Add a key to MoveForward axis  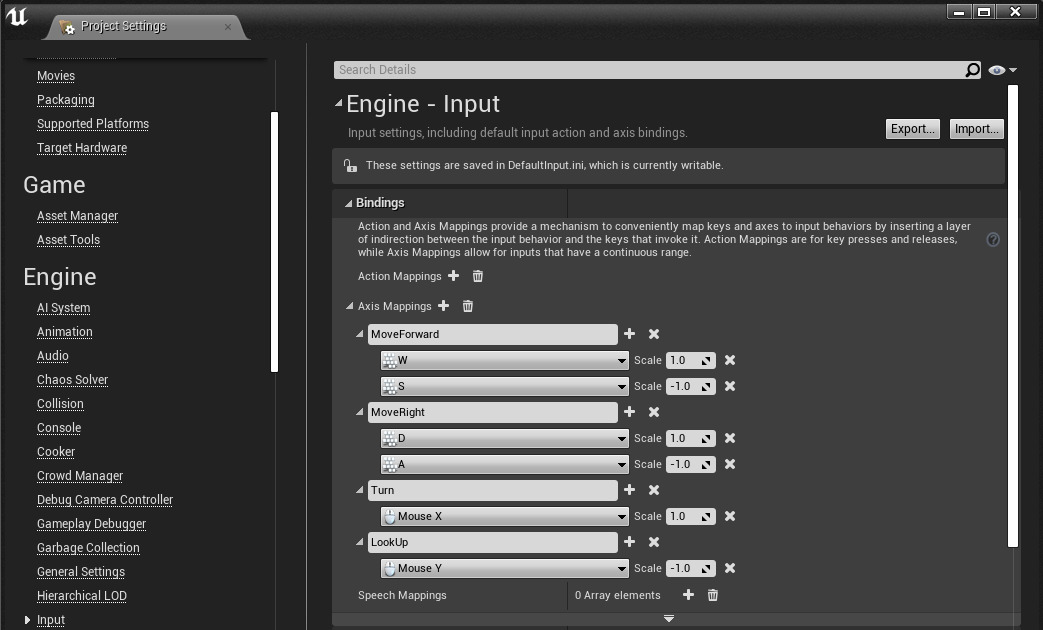click(629, 333)
